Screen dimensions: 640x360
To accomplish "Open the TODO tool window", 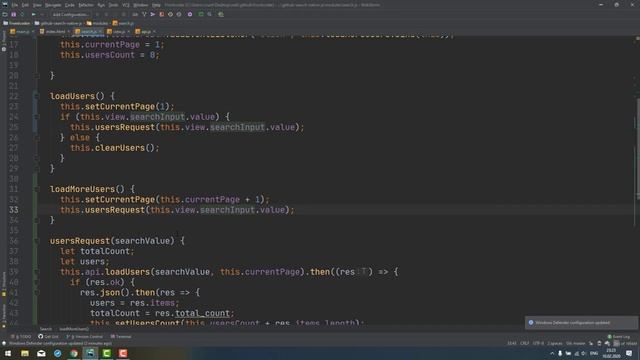I will (x=21, y=337).
